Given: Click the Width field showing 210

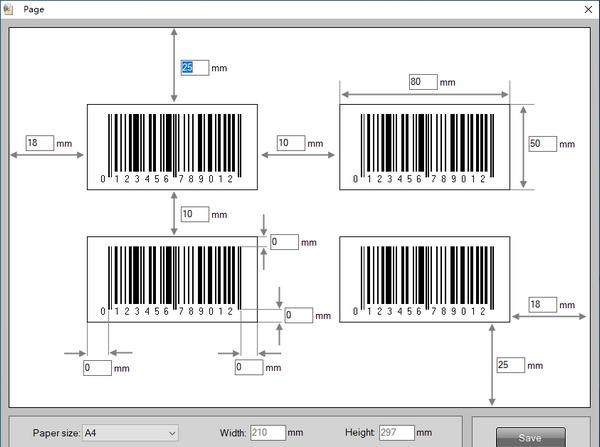Looking at the screenshot, I should tap(268, 433).
